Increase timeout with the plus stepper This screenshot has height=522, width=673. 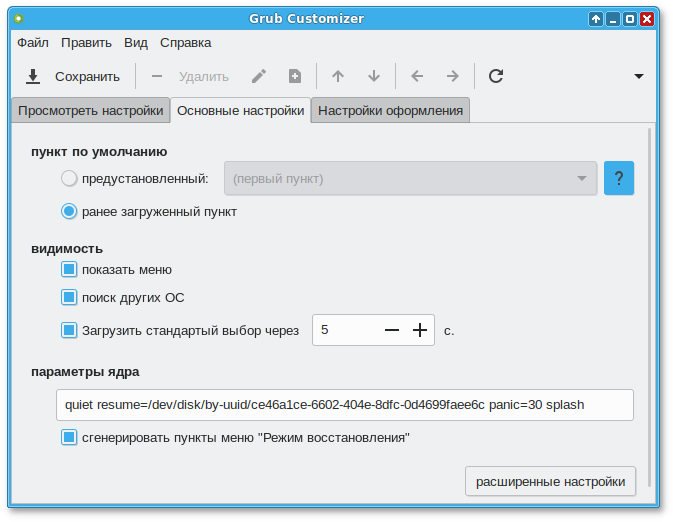(x=419, y=330)
